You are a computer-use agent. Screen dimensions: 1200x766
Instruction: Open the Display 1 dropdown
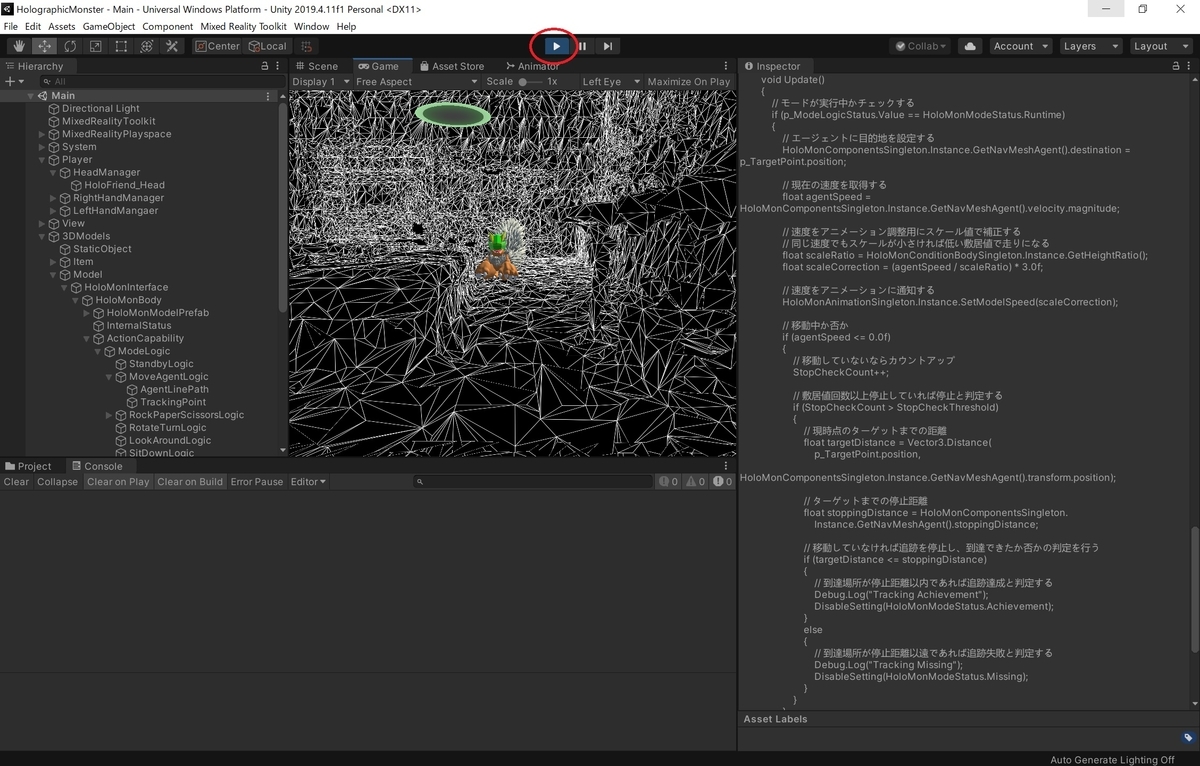(x=321, y=81)
